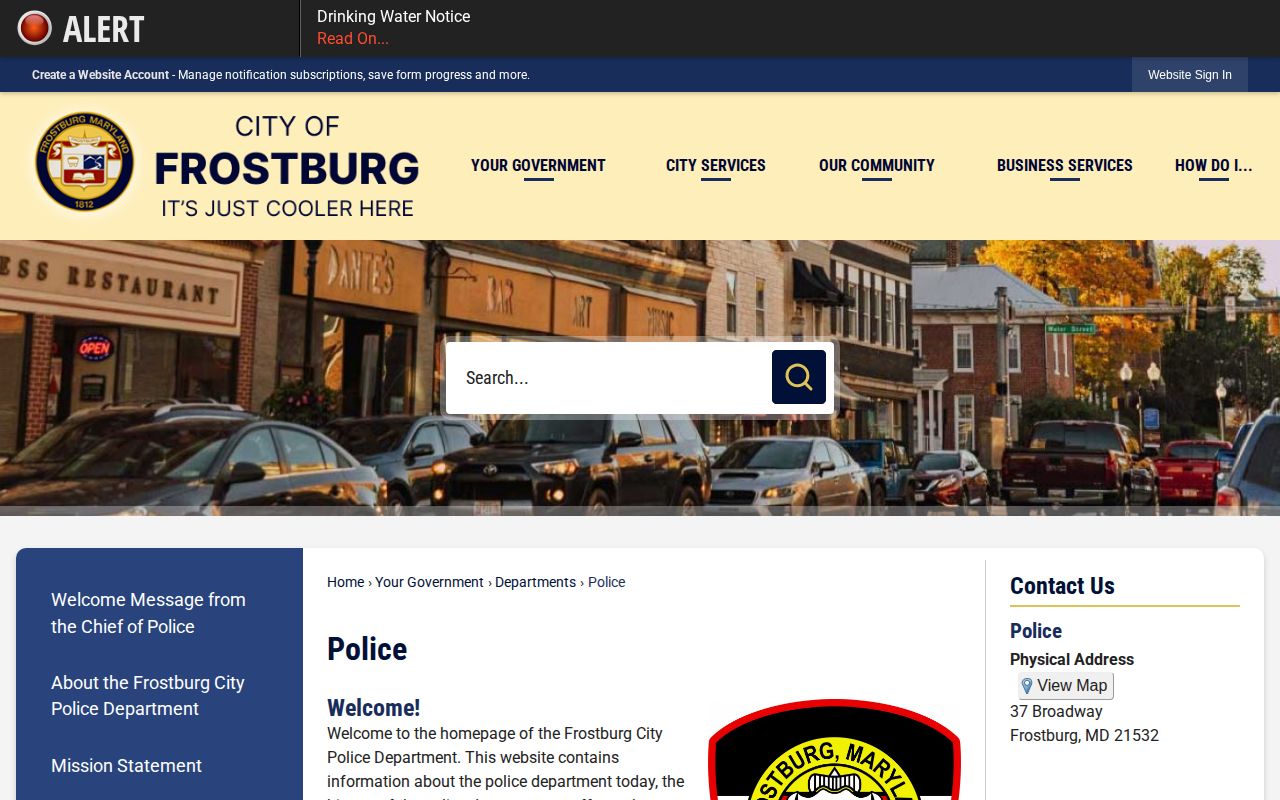Screen dimensions: 1280x800
Task: Click the Frostburg police badge image
Action: coord(834,749)
